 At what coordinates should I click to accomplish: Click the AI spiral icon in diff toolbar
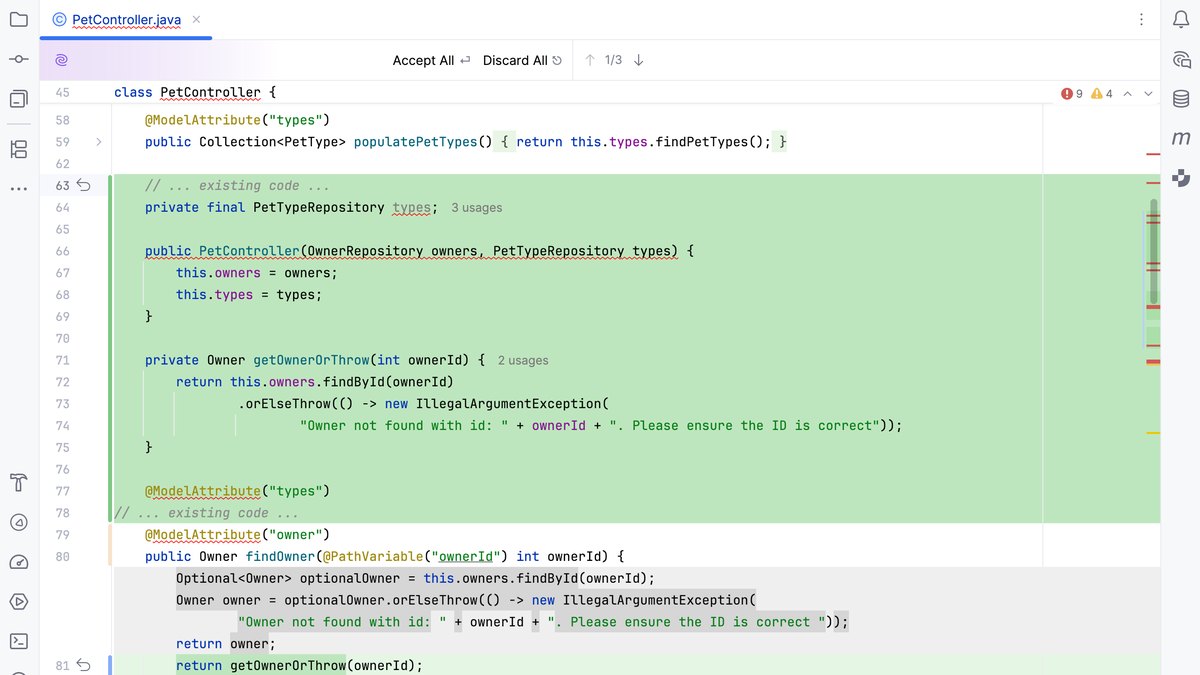pyautogui.click(x=61, y=60)
